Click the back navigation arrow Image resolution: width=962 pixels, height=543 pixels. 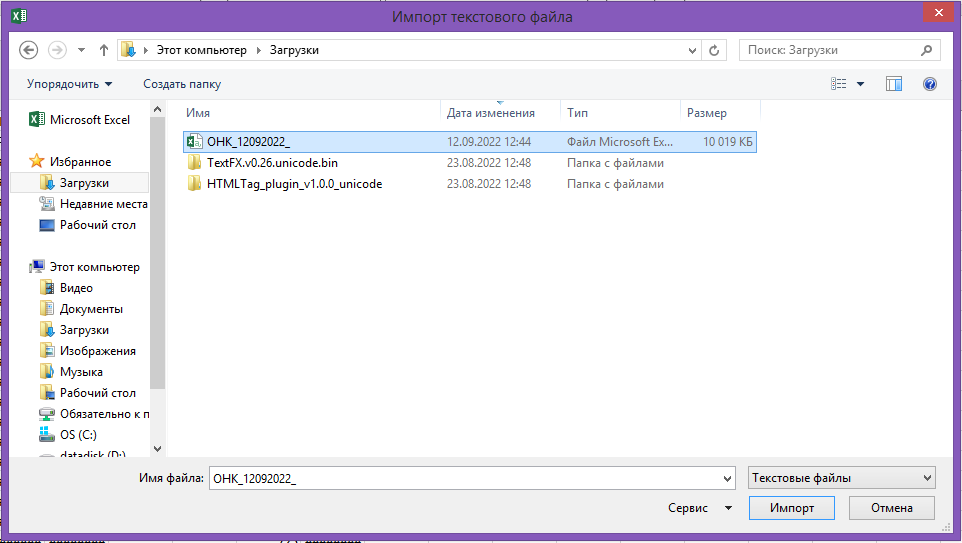(x=28, y=50)
